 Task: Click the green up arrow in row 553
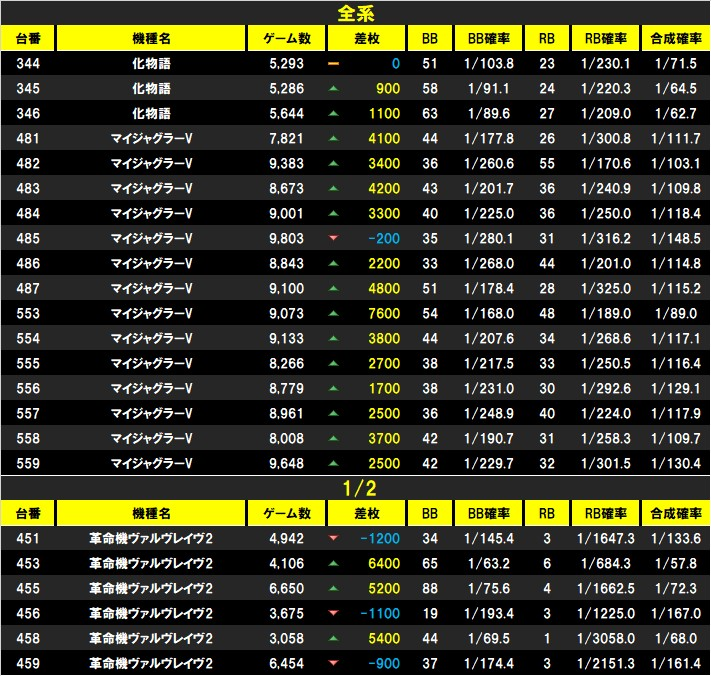click(333, 313)
